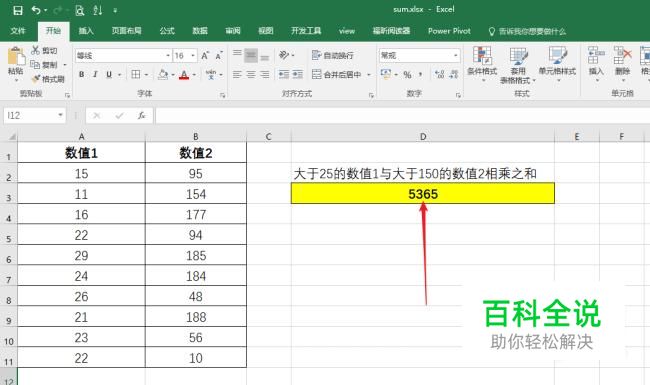Screen dimensions: 650x385
Task: Increase font size with large A icon
Action: (x=205, y=56)
